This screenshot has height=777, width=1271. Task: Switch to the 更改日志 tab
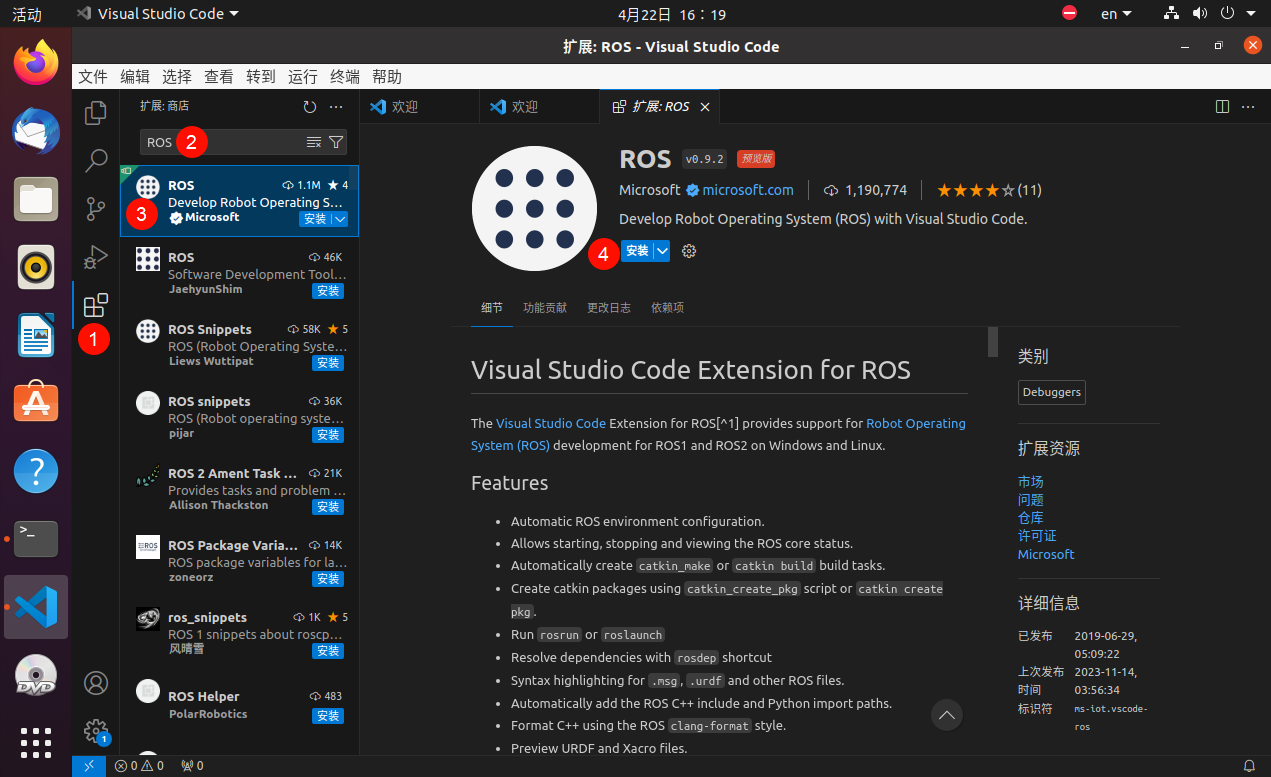pyautogui.click(x=609, y=308)
